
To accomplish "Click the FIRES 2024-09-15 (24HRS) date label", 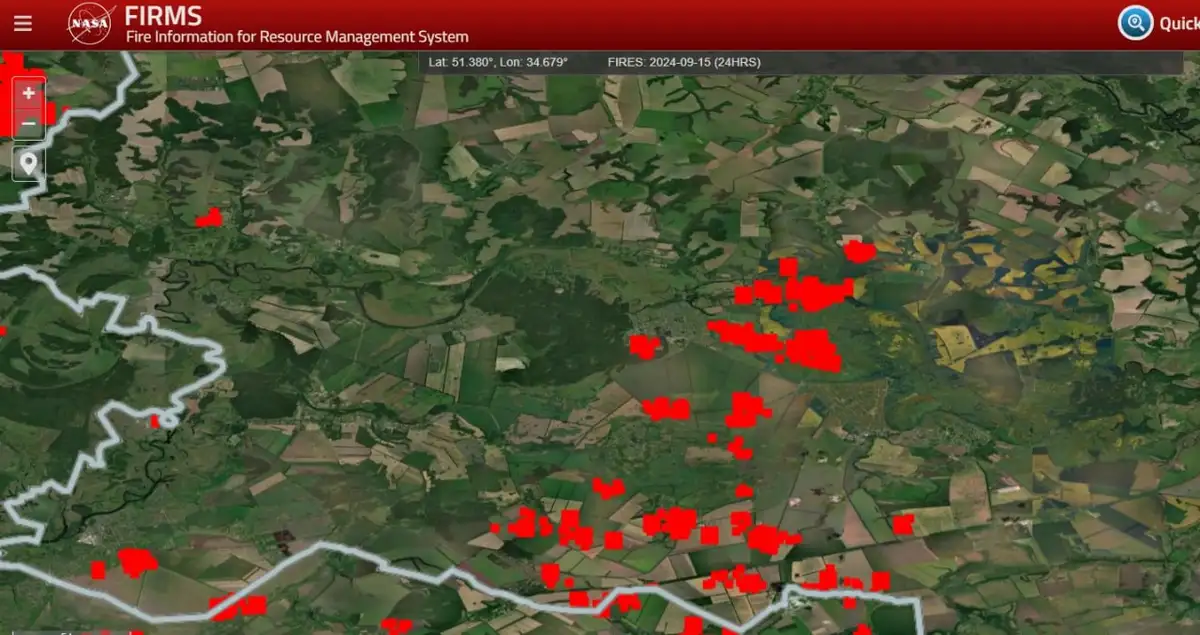I will point(683,62).
